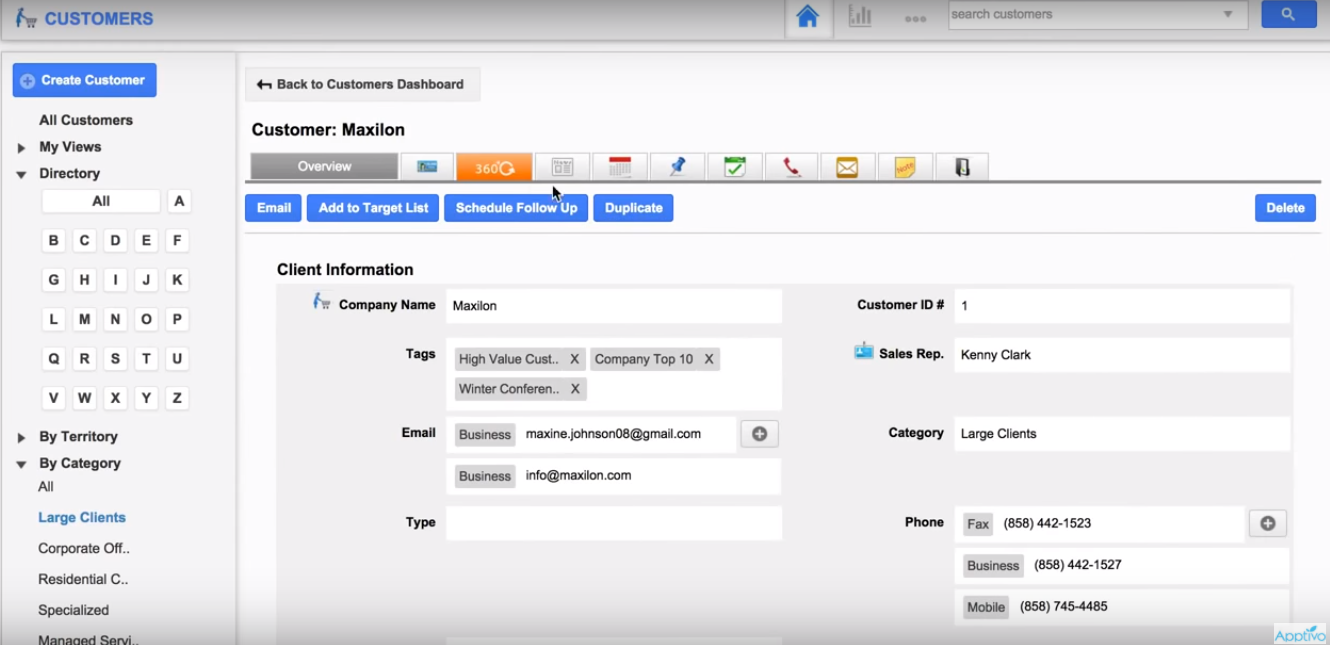Screen dimensions: 1330x645
Task: Open the ellipsis more-options menu in header
Action: click(x=915, y=17)
